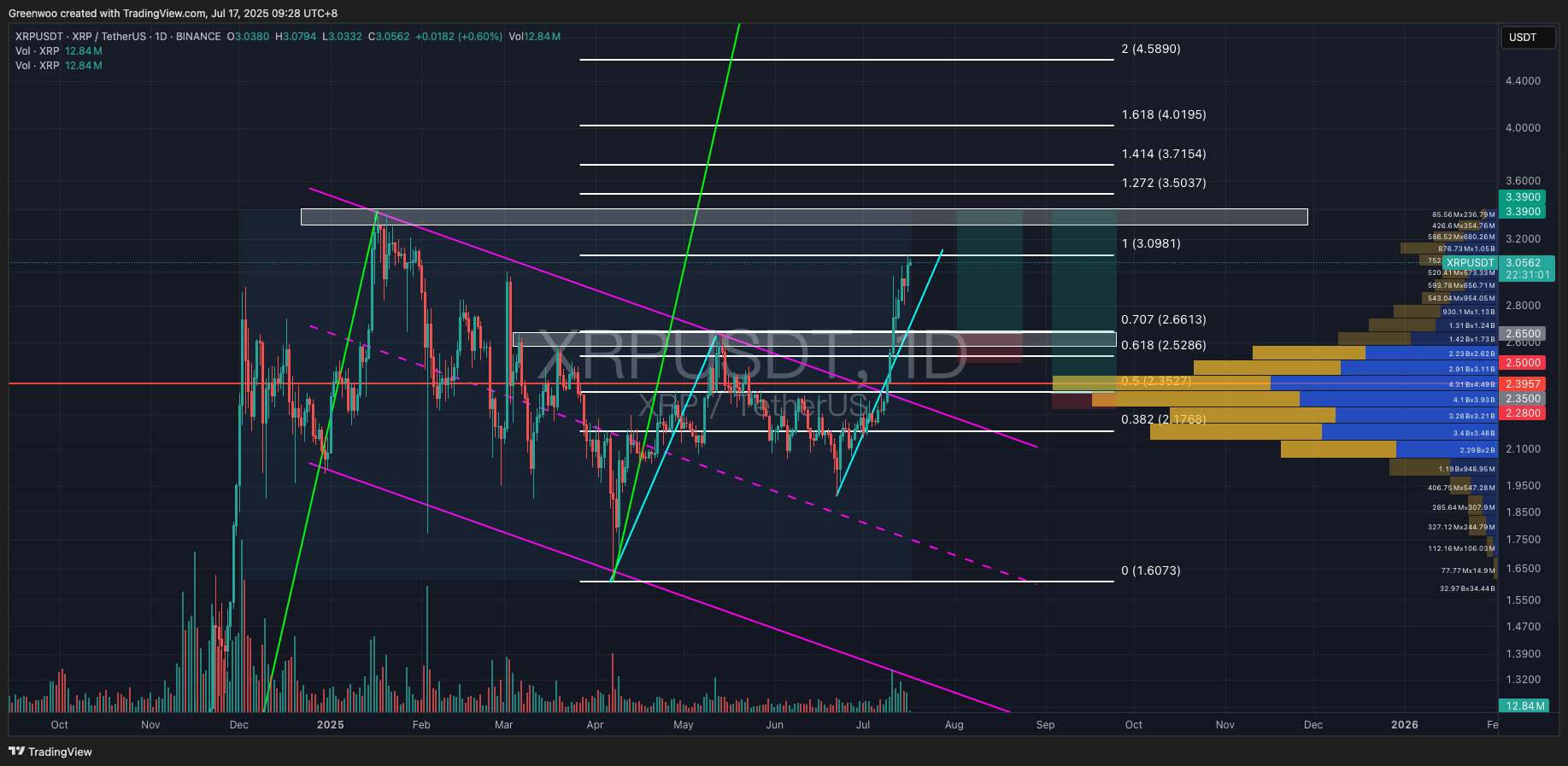The height and width of the screenshot is (766, 1568).
Task: Click the XRPUSDT symbol tag beside the price scale
Action: [x=1470, y=263]
